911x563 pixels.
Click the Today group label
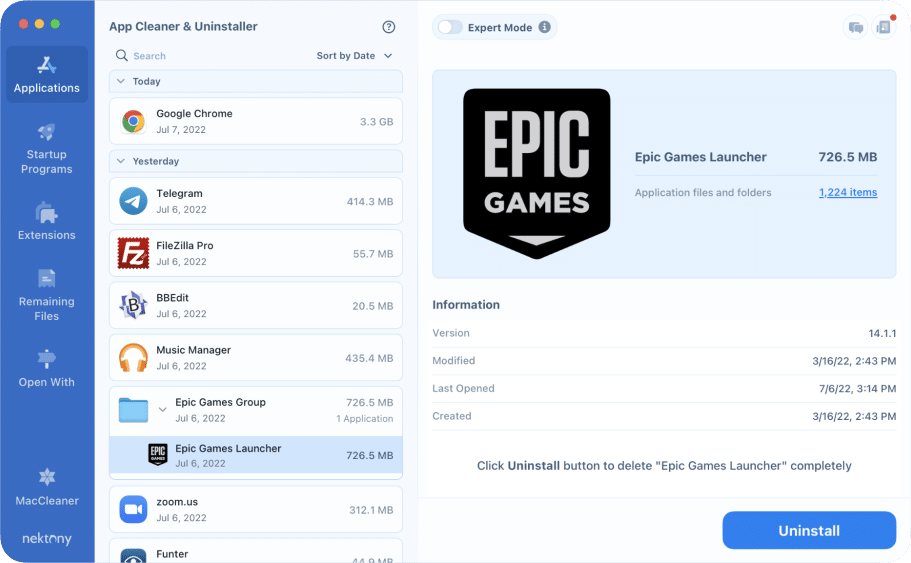coord(146,81)
